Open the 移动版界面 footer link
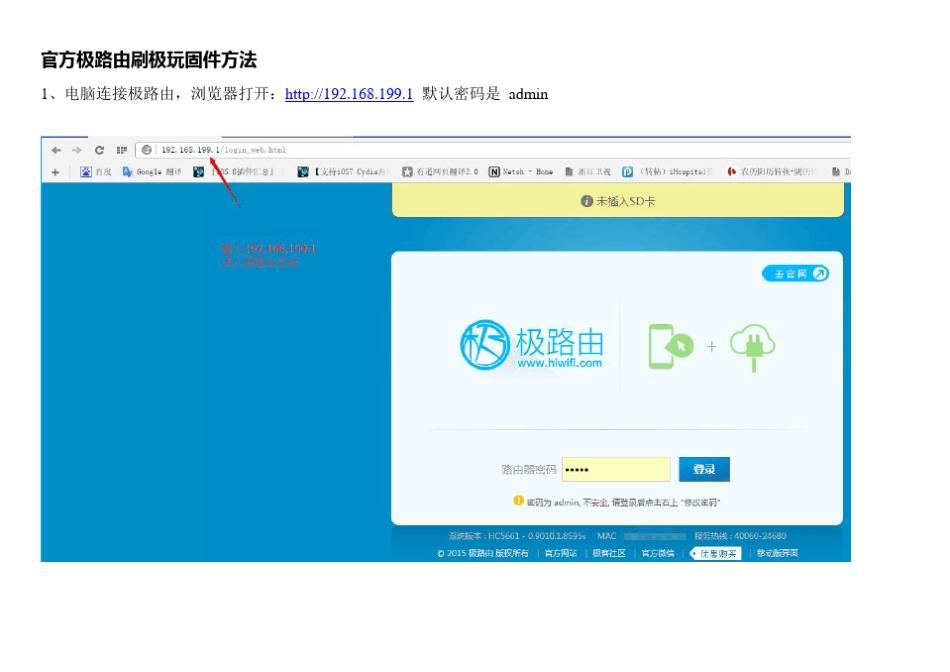The image size is (950, 672). click(x=777, y=553)
